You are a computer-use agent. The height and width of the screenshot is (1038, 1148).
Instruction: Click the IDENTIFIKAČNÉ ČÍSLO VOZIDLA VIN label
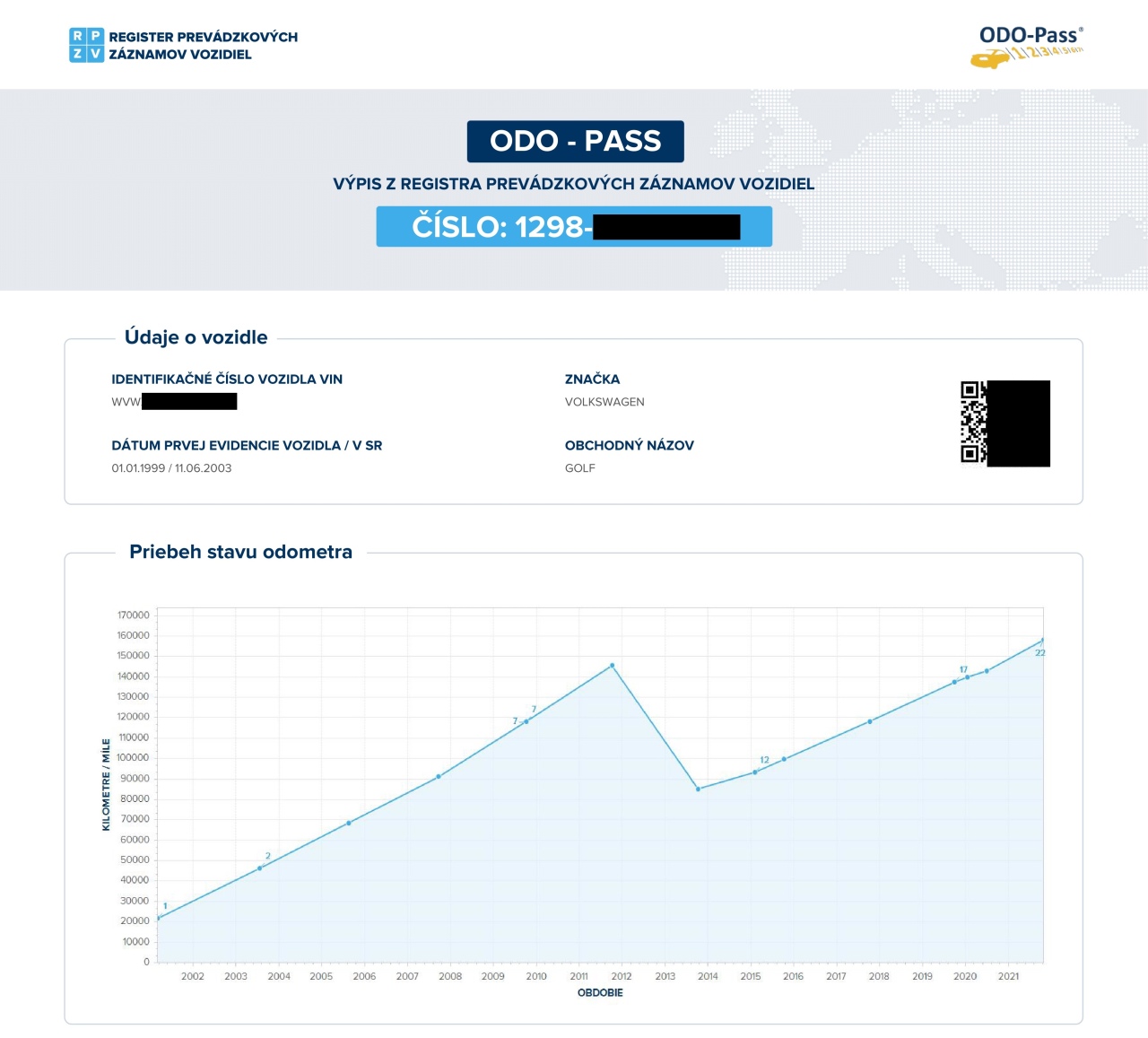pyautogui.click(x=227, y=379)
